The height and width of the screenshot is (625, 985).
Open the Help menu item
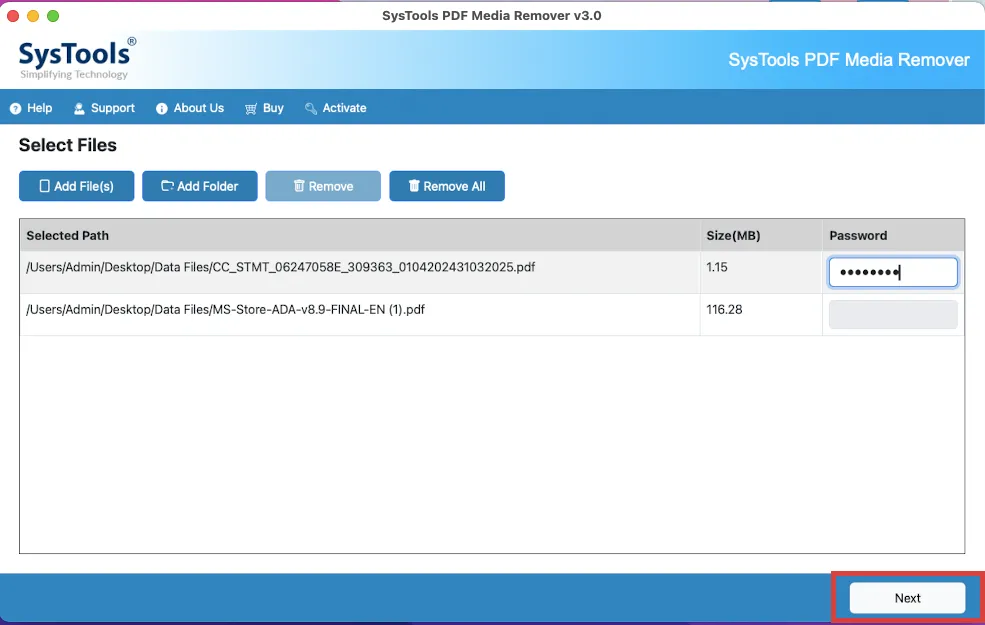tap(31, 108)
